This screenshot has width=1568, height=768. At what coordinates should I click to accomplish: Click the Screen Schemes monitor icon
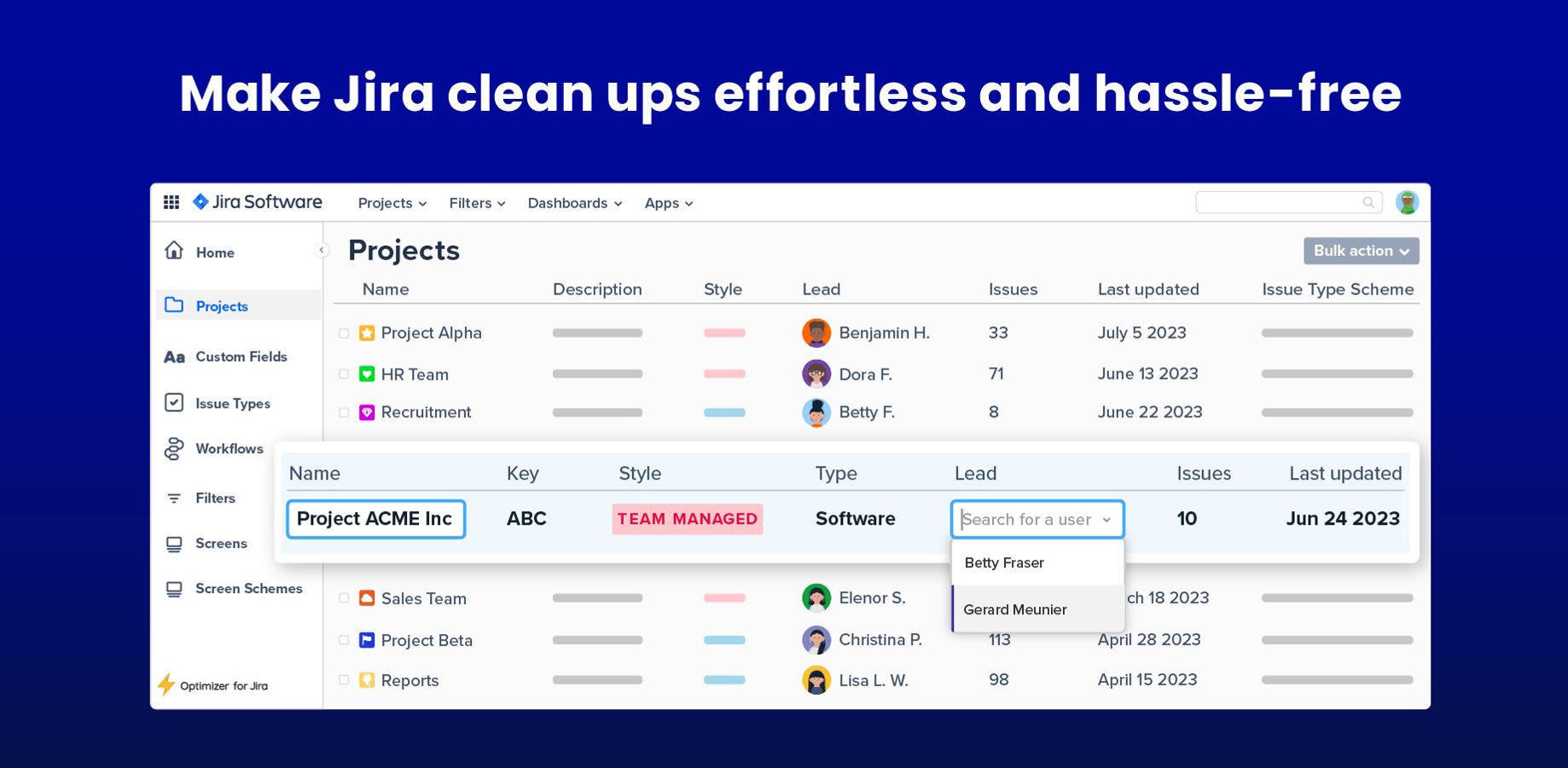click(174, 589)
